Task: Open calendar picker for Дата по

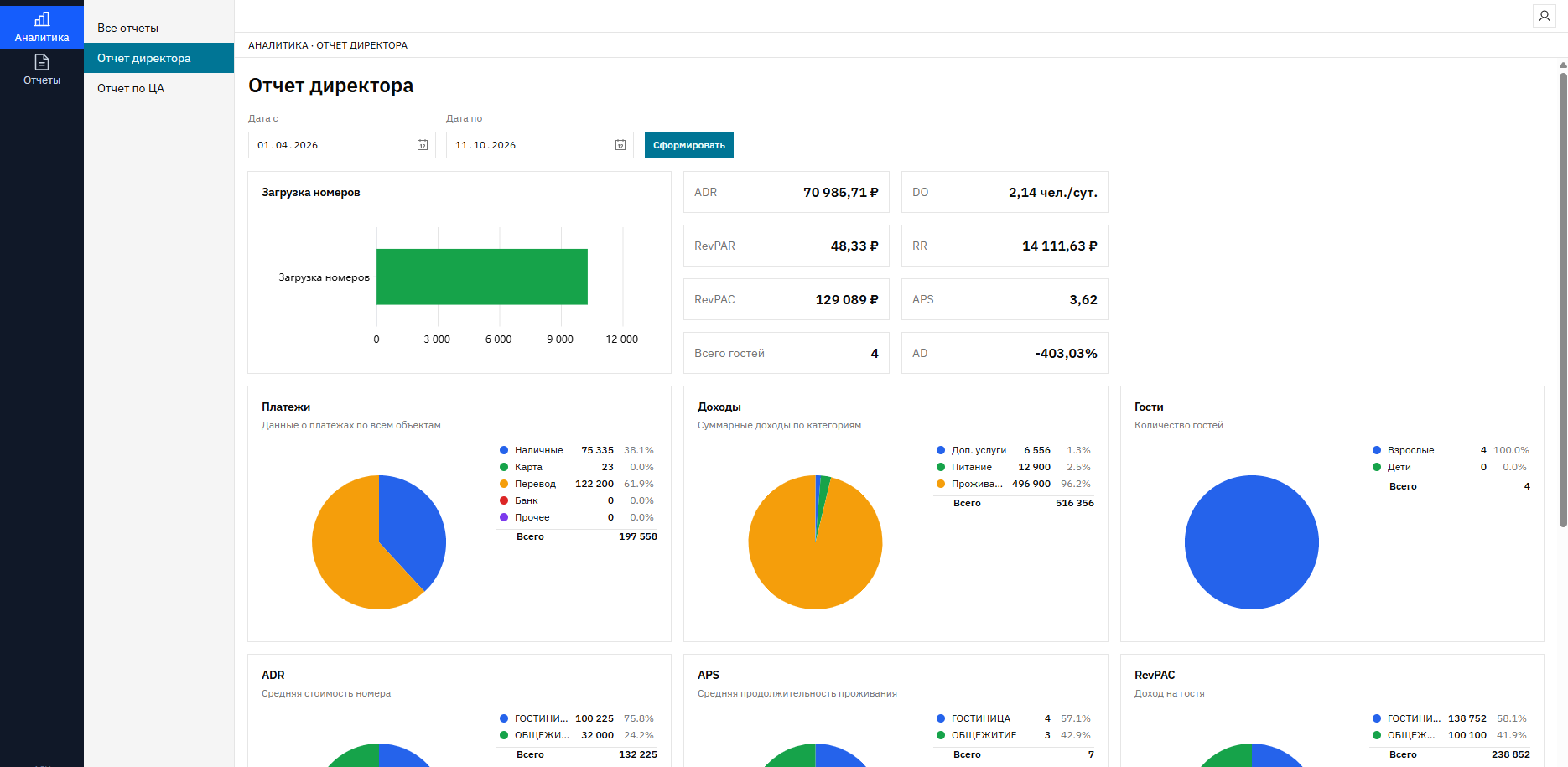Action: pos(620,145)
